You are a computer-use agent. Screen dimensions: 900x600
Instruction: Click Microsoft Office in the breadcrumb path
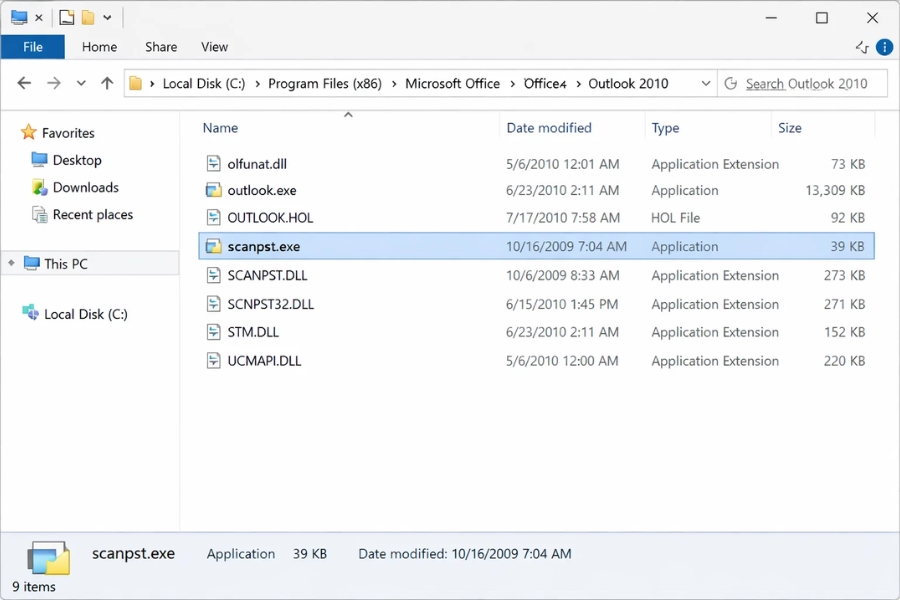[452, 83]
